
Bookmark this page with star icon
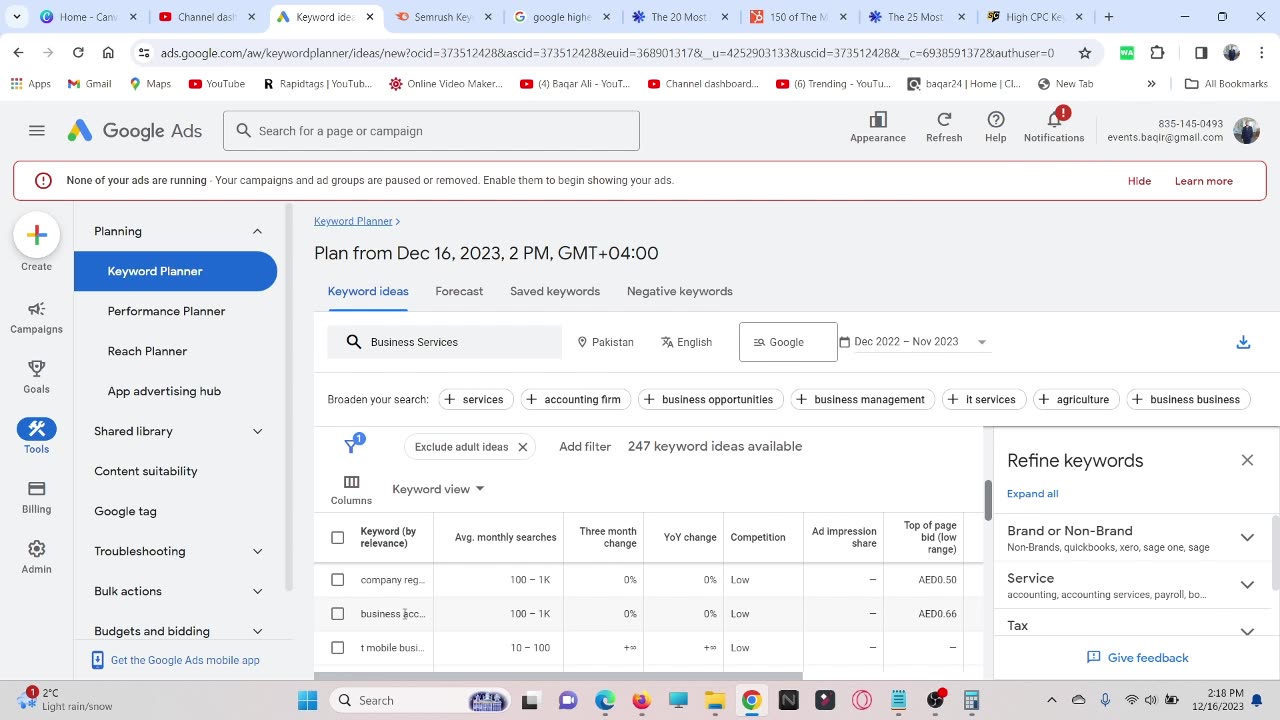(1085, 53)
